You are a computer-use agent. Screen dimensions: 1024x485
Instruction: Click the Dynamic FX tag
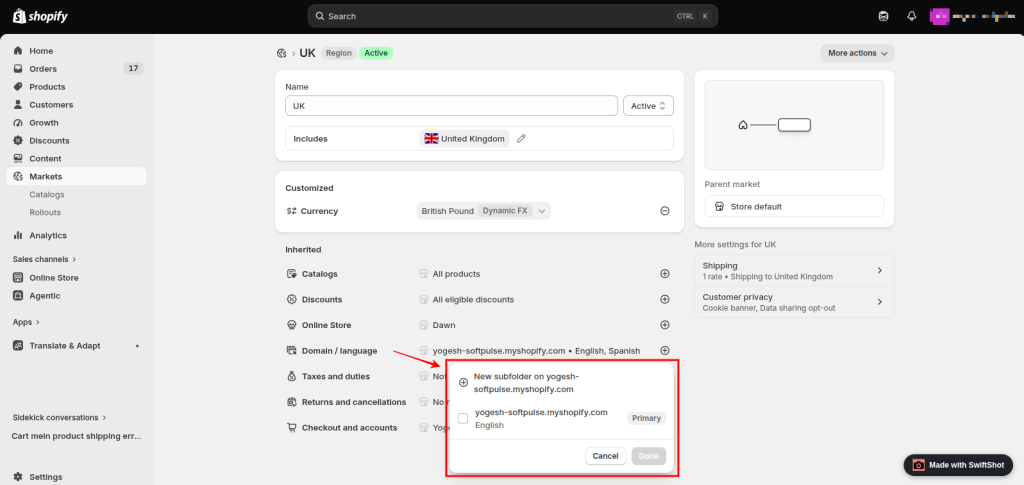pos(505,211)
